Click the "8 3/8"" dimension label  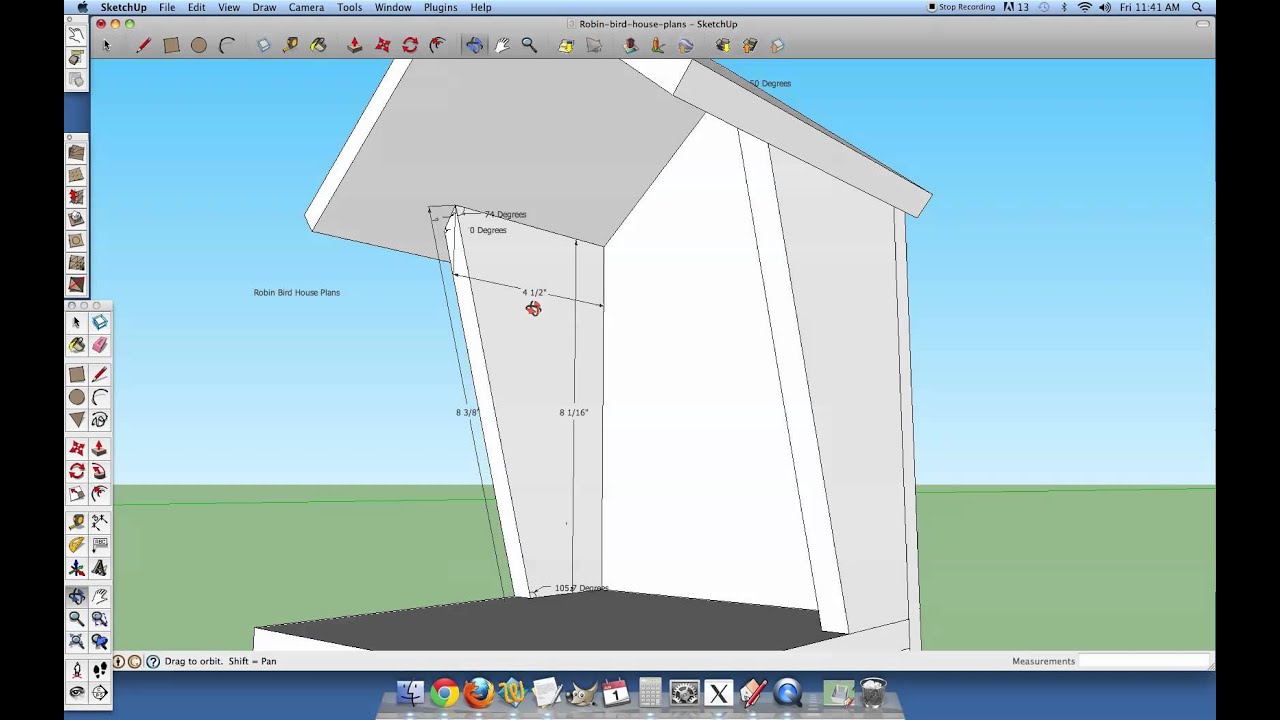[467, 412]
